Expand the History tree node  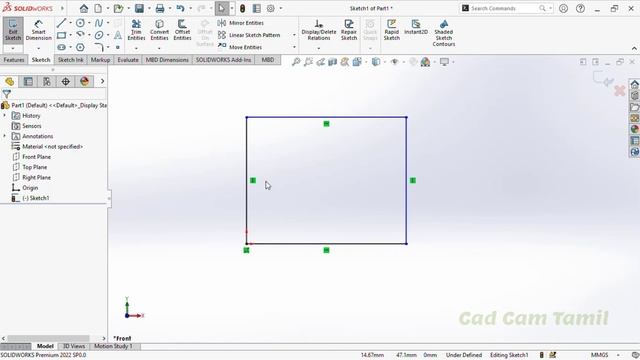click(x=5, y=116)
